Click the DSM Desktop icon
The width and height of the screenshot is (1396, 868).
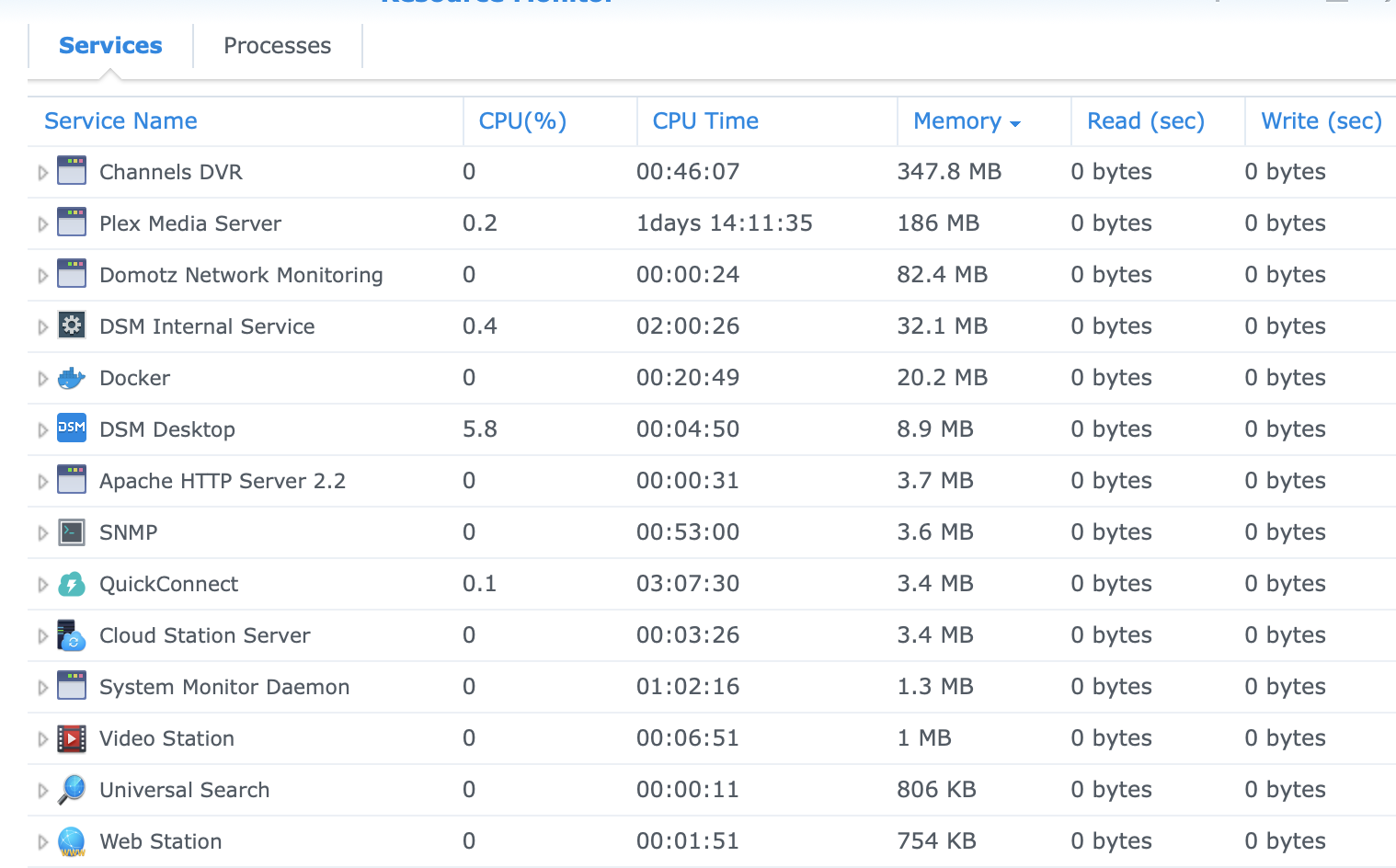pyautogui.click(x=72, y=428)
